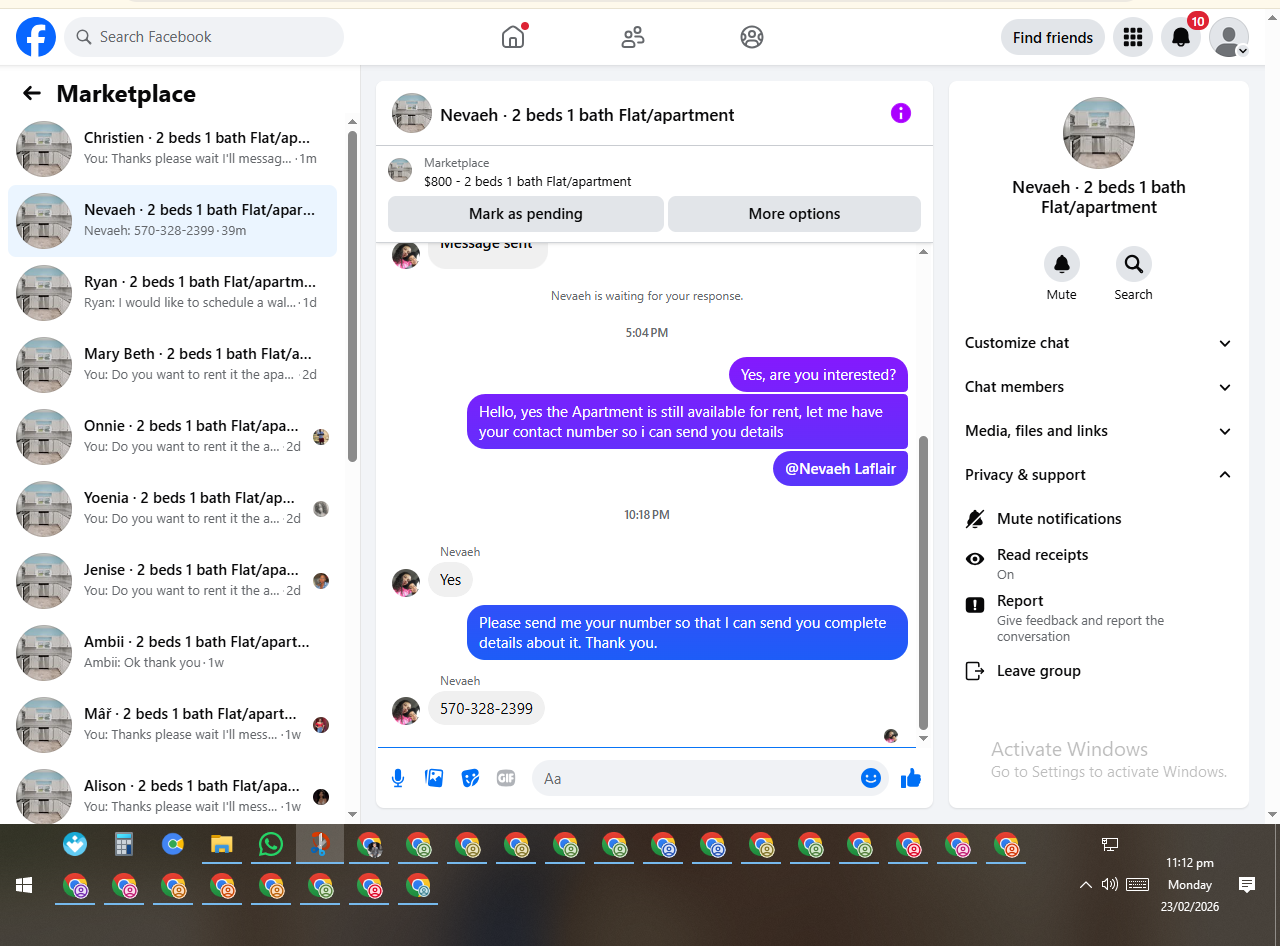The image size is (1280, 946).
Task: Open the Friends icon in top navigation
Action: (633, 37)
